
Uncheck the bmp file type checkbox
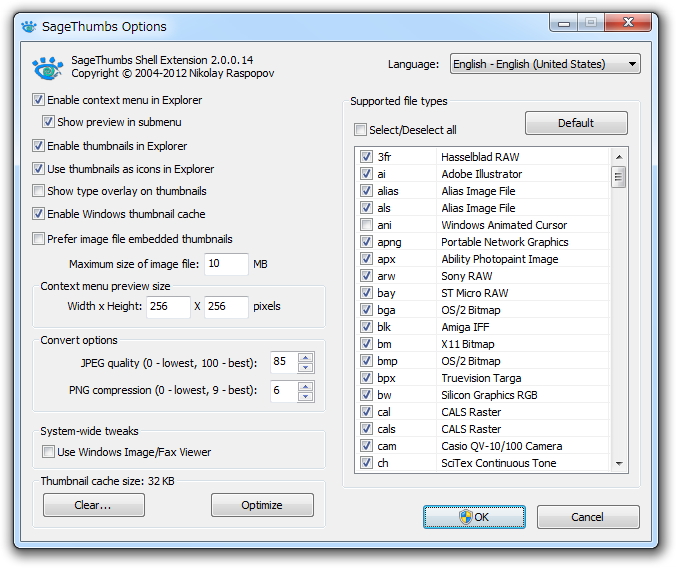click(x=366, y=361)
